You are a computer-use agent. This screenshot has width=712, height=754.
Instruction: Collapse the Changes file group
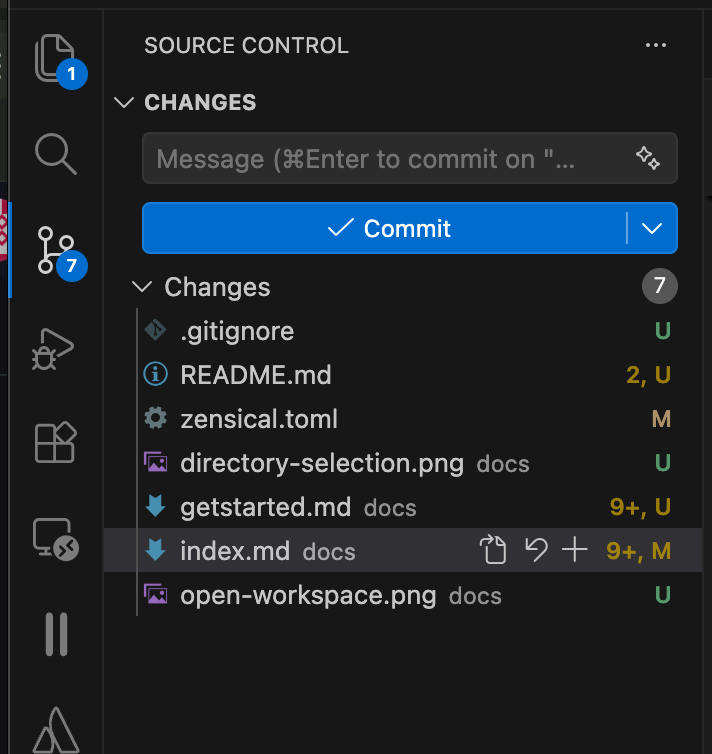click(x=142, y=287)
